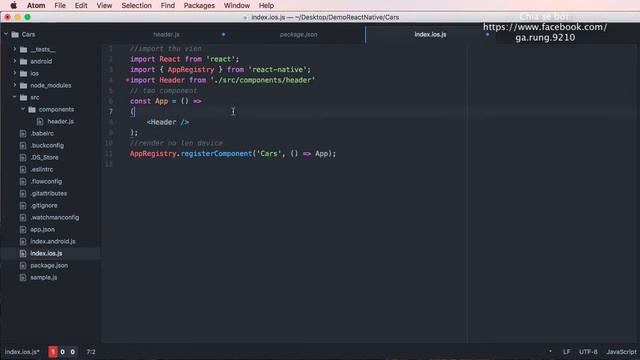The width and height of the screenshot is (640, 360).
Task: Click 'const App' code line
Action: (x=166, y=101)
